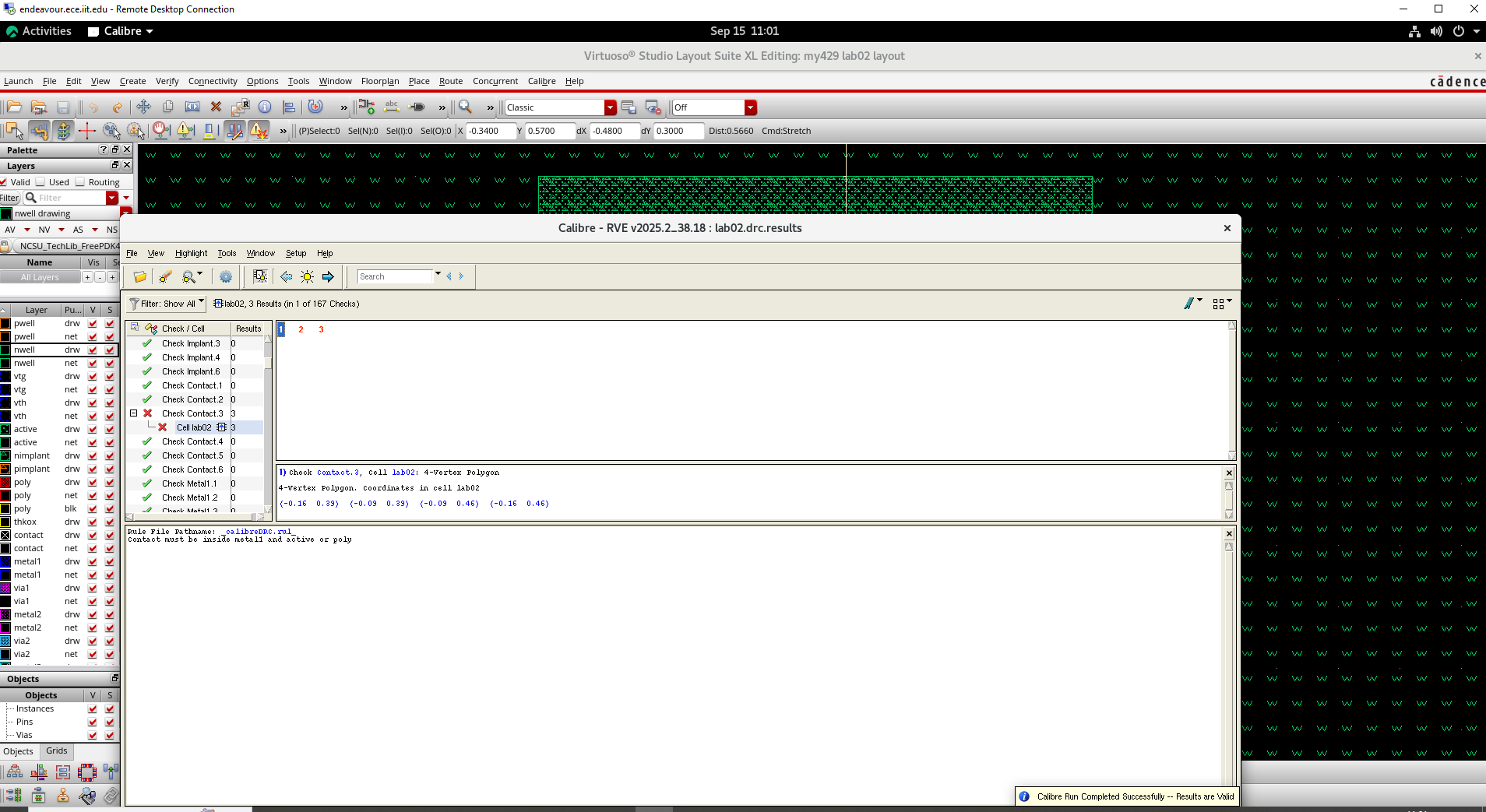Screen dimensions: 1486x812
Task: Click the Align tool icon
Action: pyautogui.click(x=289, y=107)
